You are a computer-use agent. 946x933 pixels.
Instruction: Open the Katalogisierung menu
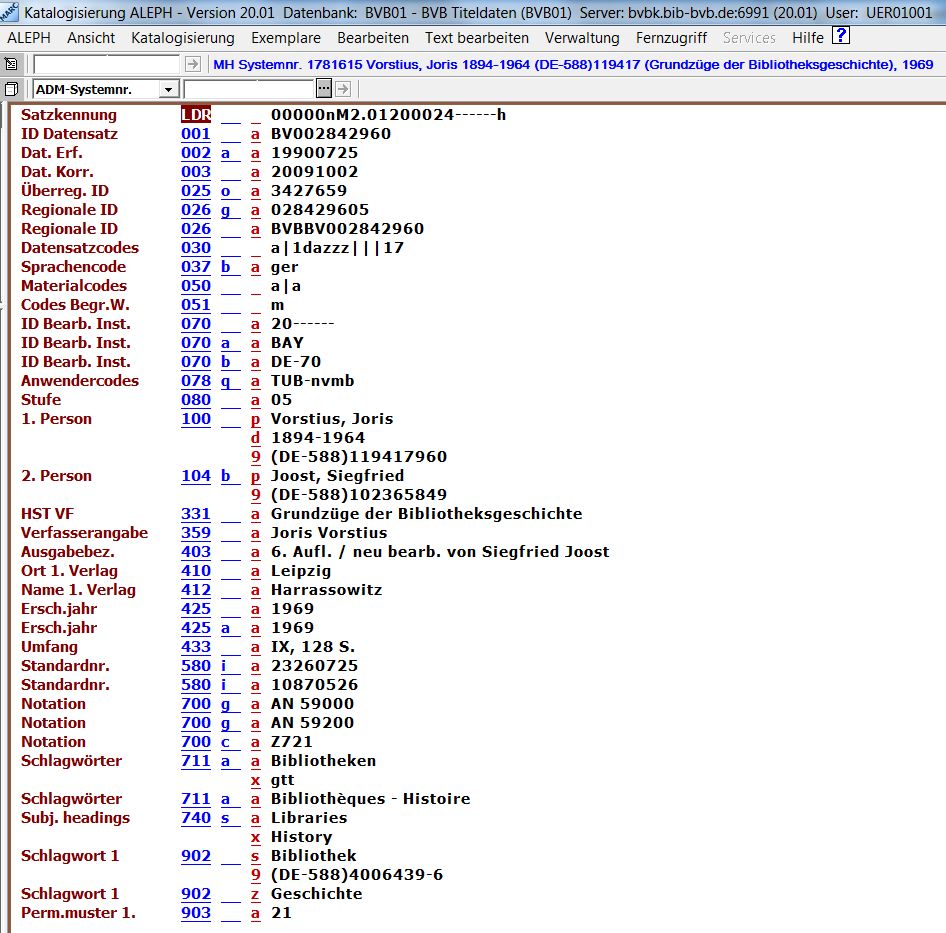click(182, 38)
